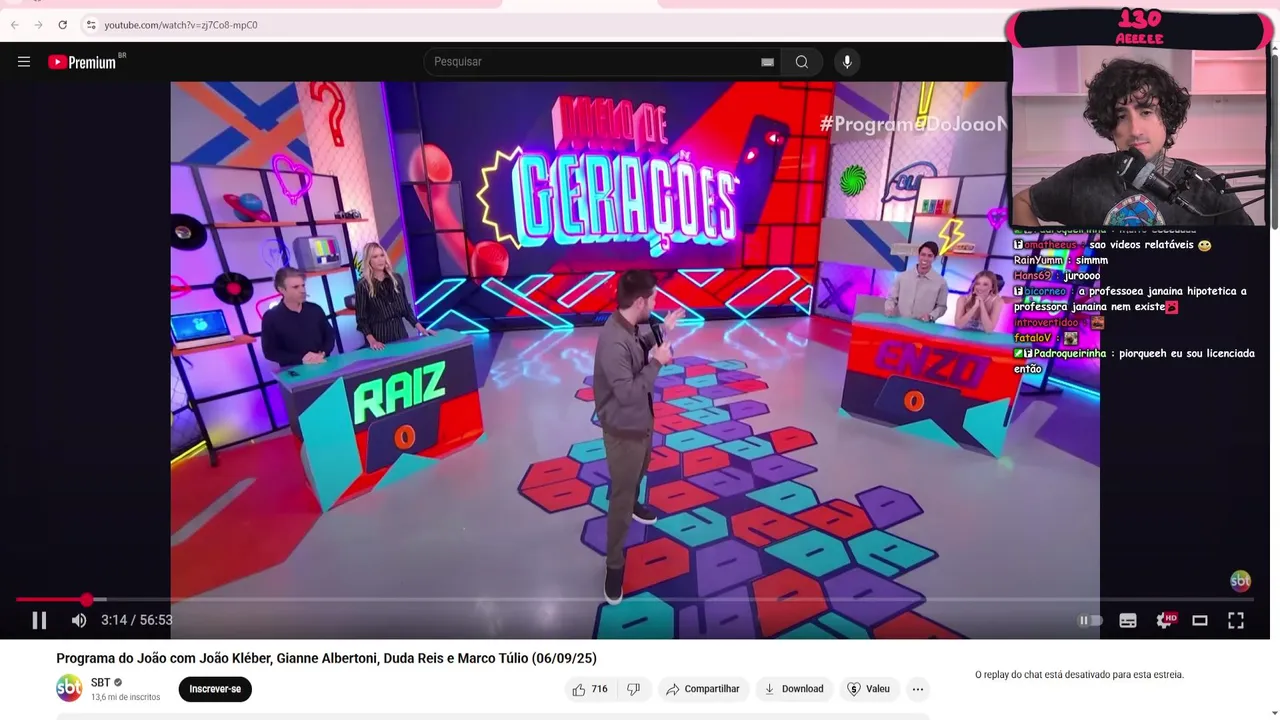Image resolution: width=1280 pixels, height=720 pixels.
Task: Click the SBT watermark in the video
Action: click(1240, 580)
